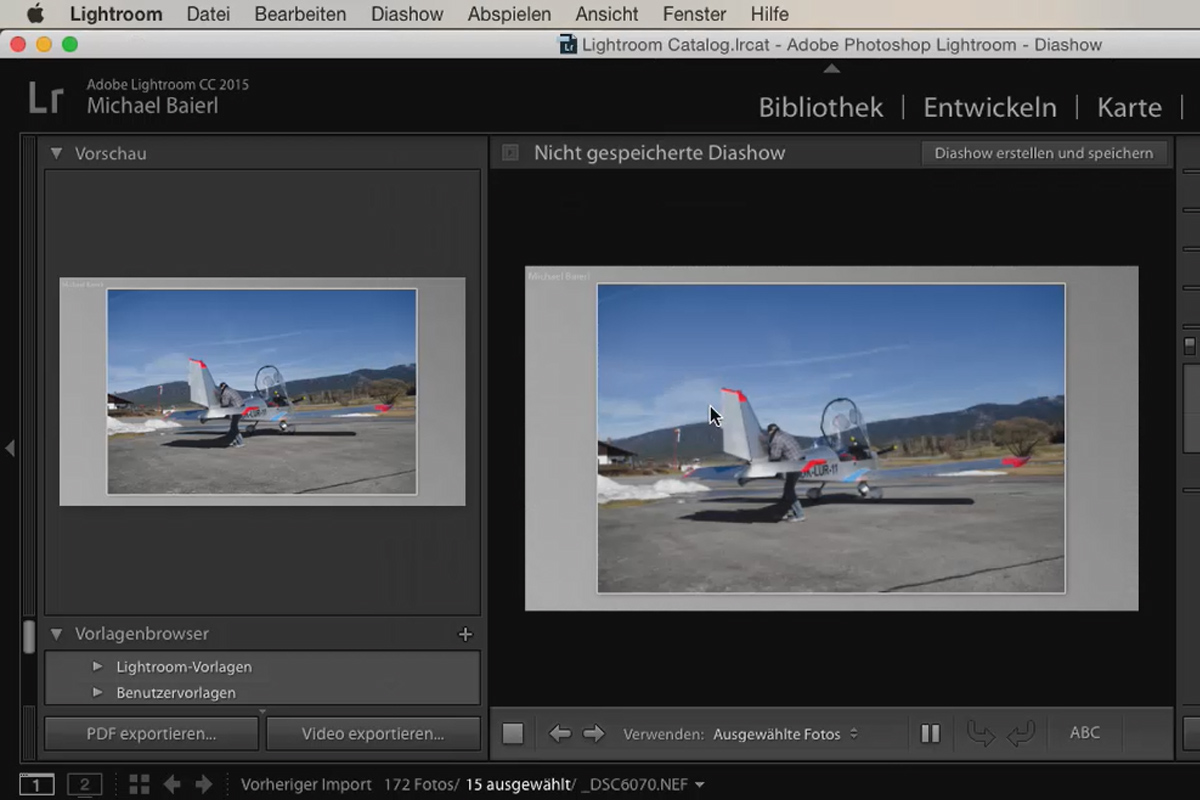Click the slideshow icon beside 'Nicht gespeicherte Diashow'
The width and height of the screenshot is (1200, 800).
click(510, 153)
